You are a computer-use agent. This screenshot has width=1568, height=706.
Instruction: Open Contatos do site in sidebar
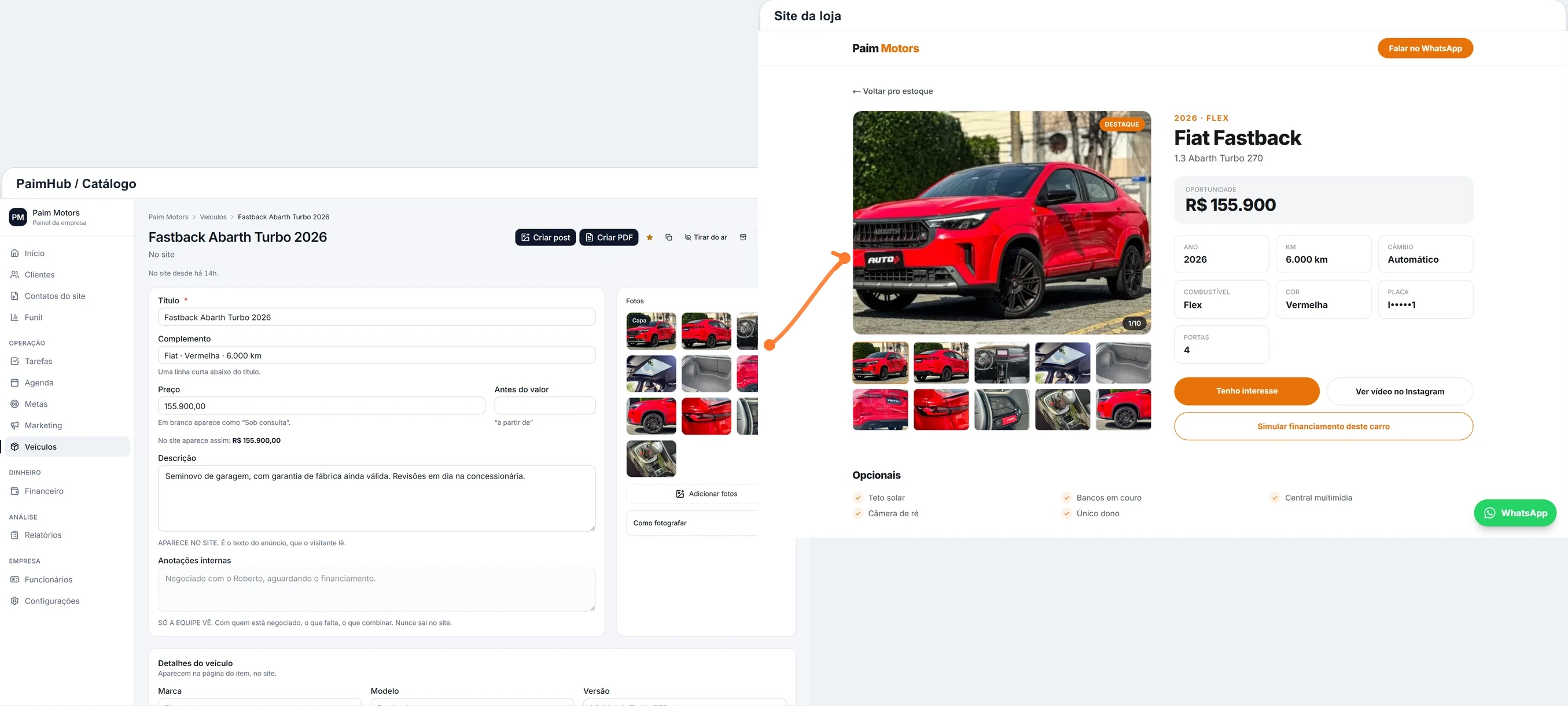click(67, 296)
